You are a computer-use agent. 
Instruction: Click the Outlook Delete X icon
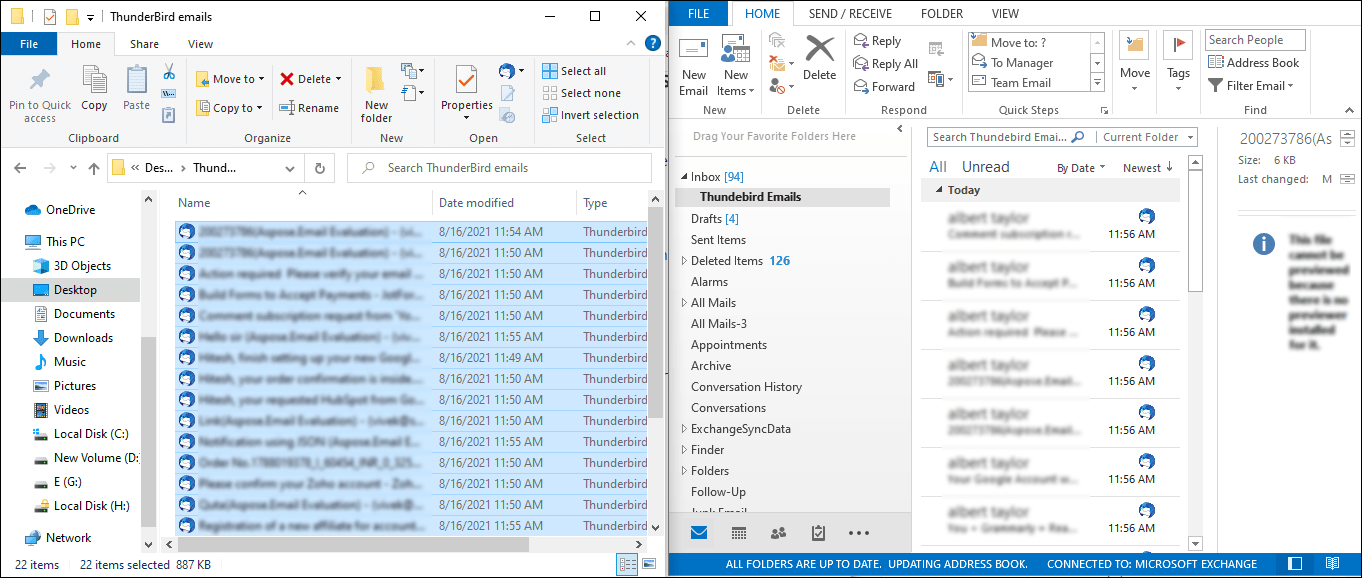click(819, 58)
